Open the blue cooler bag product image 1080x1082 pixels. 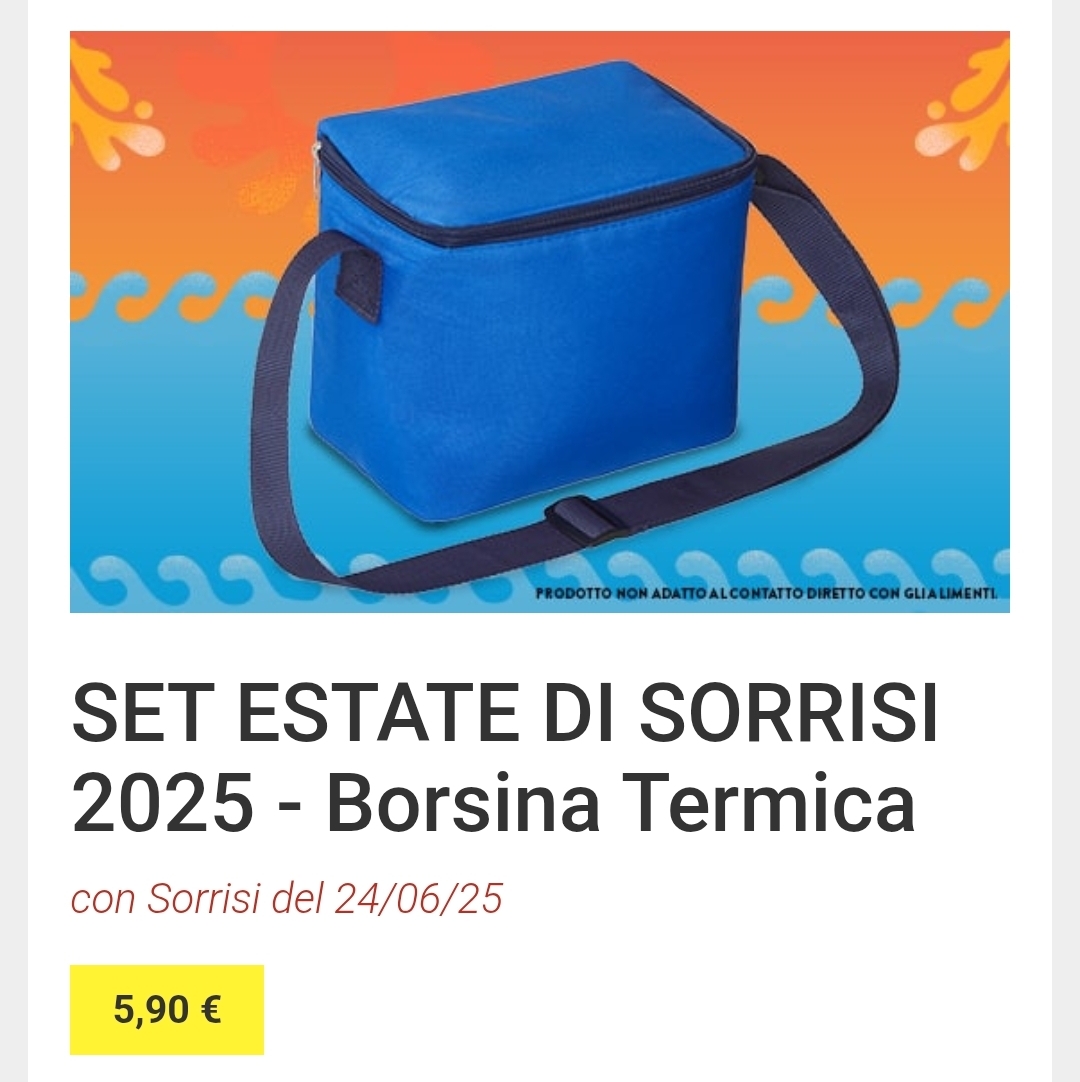click(x=540, y=322)
